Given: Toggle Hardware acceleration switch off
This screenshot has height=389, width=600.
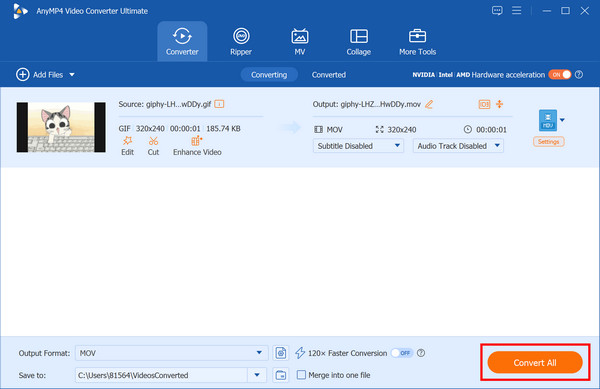Looking at the screenshot, I should [560, 75].
